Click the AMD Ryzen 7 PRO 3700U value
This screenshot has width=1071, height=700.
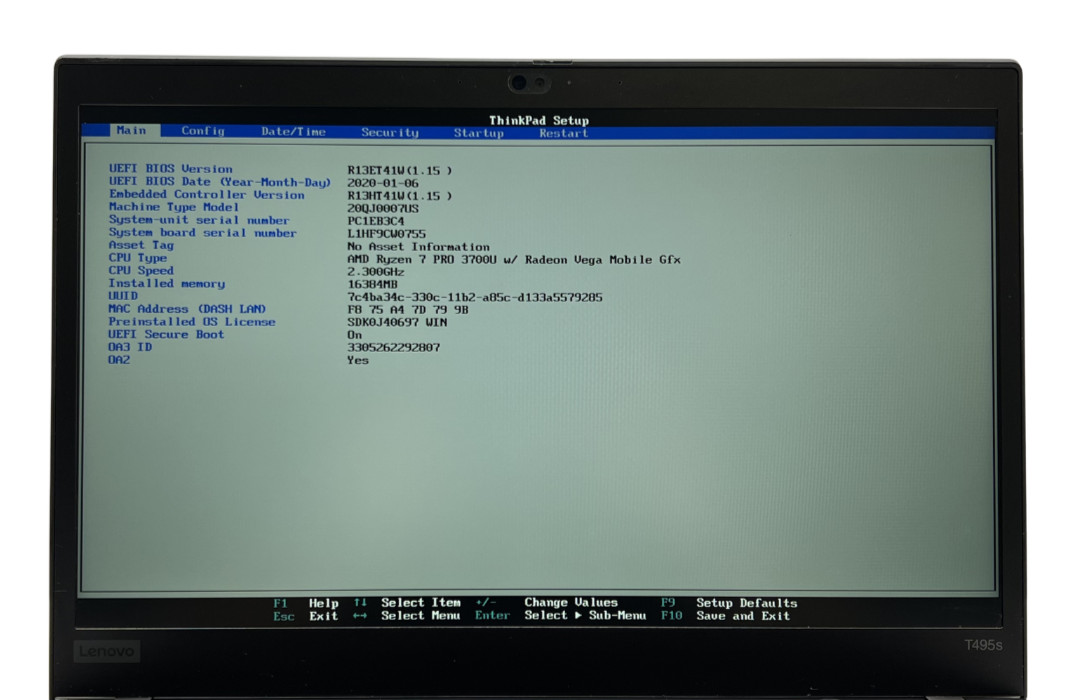tap(514, 260)
